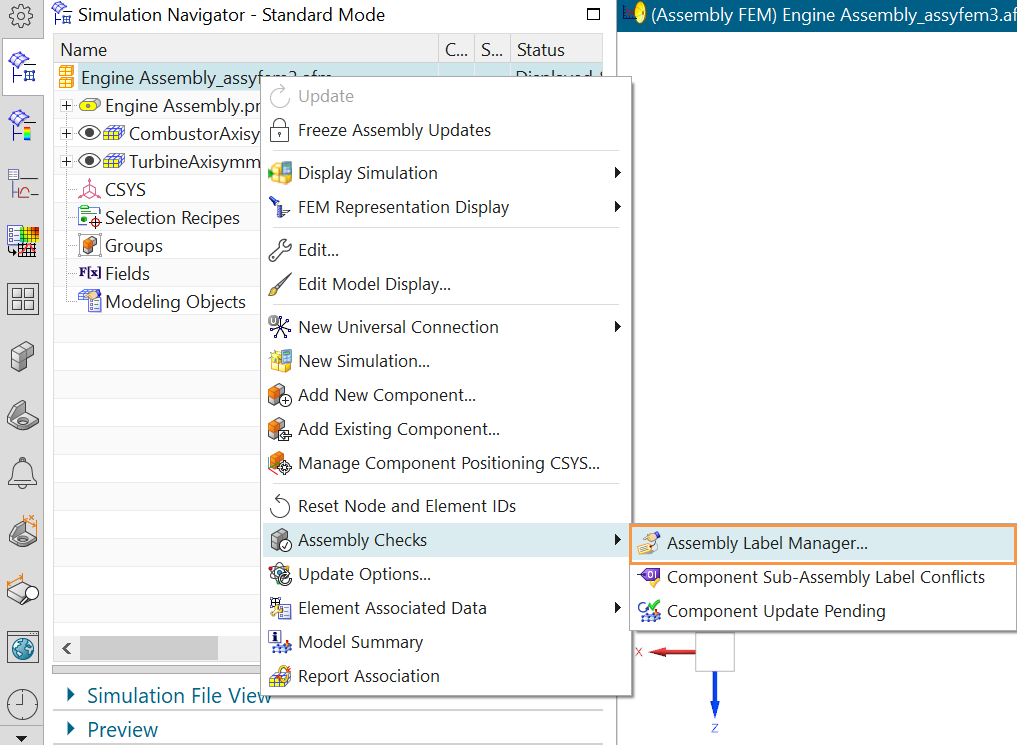This screenshot has height=745, width=1017.
Task: Click the CSYS node icon
Action: tap(90, 190)
